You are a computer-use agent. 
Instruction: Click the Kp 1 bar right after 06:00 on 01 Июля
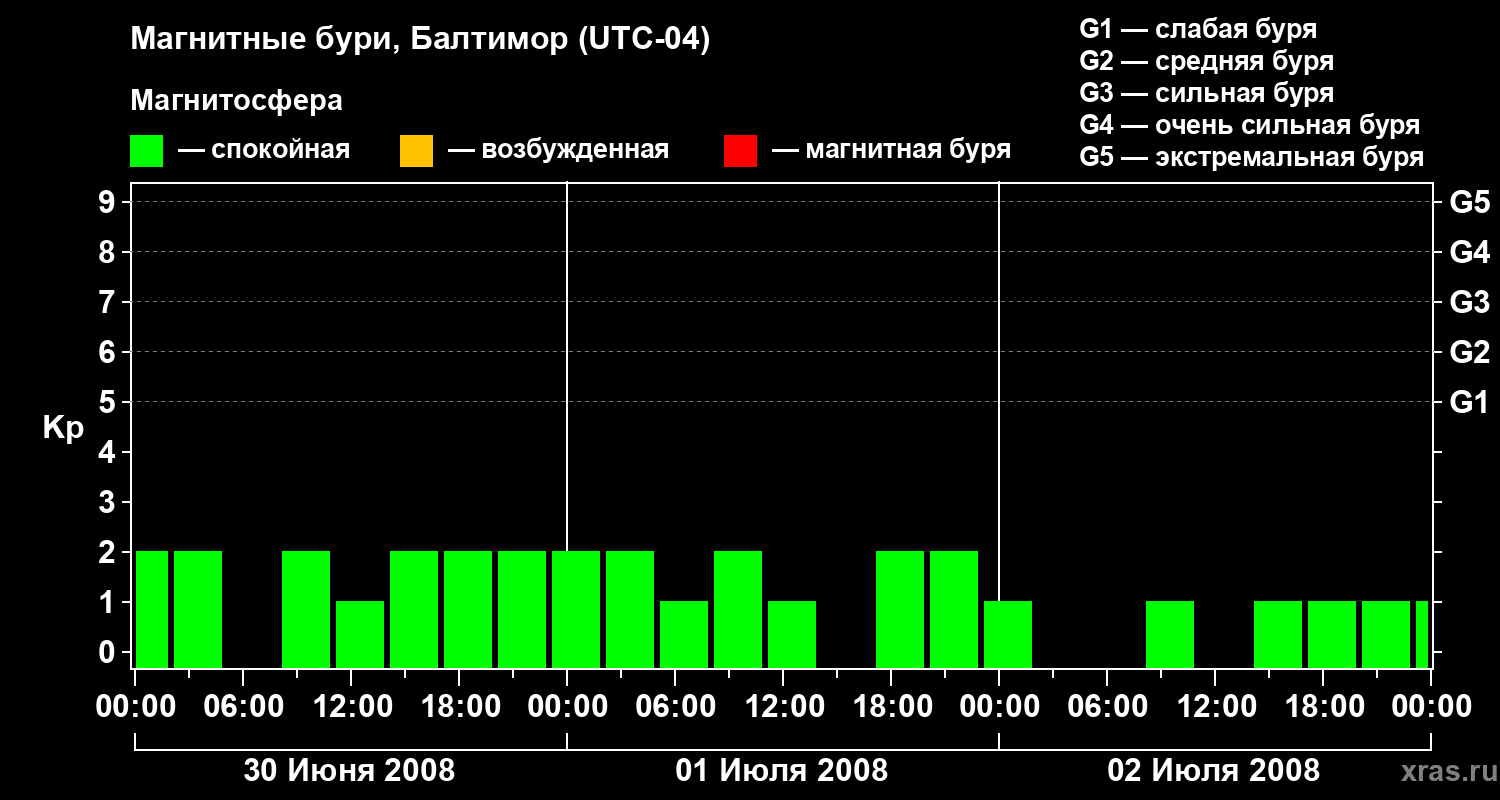[684, 634]
